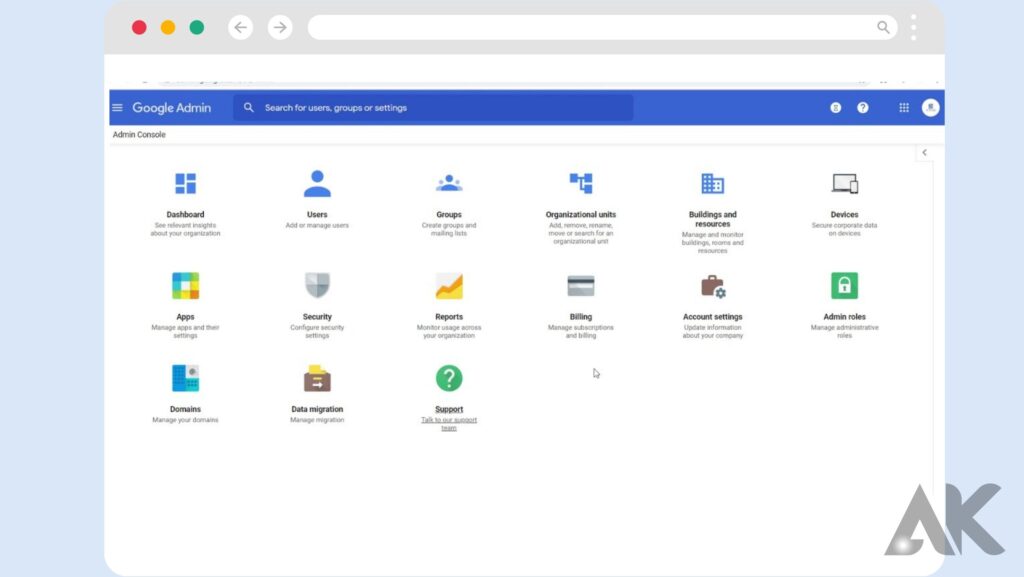
Task: Open the Organizational units icon
Action: click(581, 183)
